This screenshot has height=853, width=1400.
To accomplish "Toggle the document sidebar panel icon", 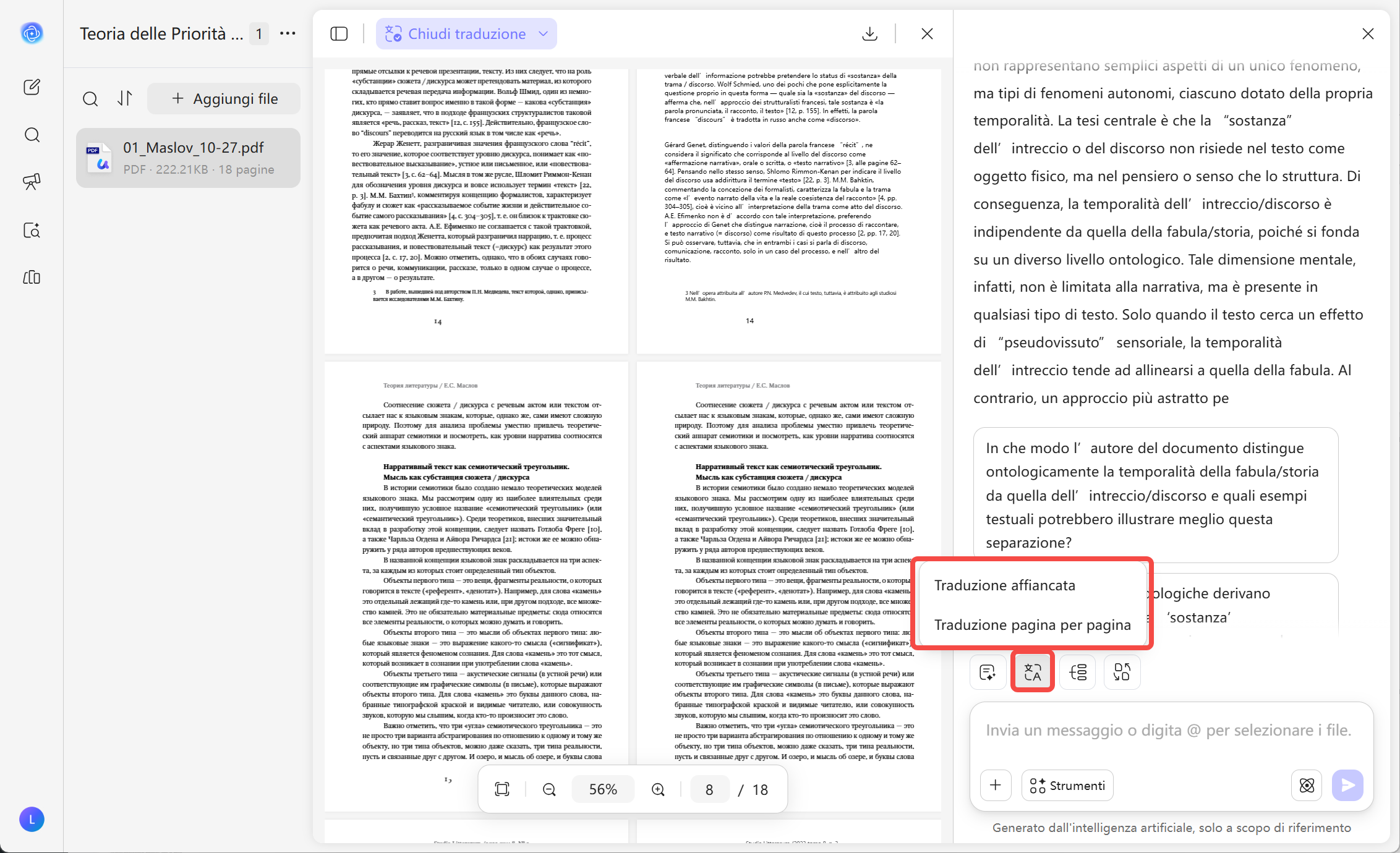I will (x=339, y=33).
